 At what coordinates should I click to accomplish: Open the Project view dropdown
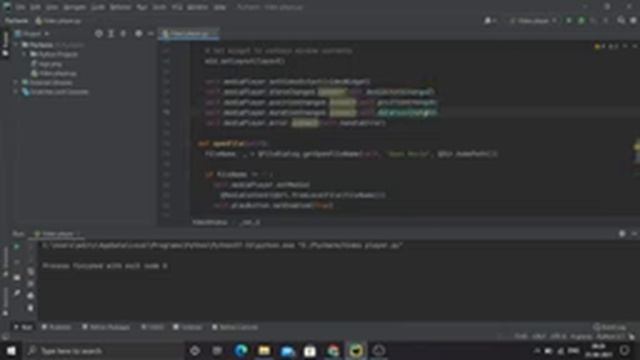32,34
